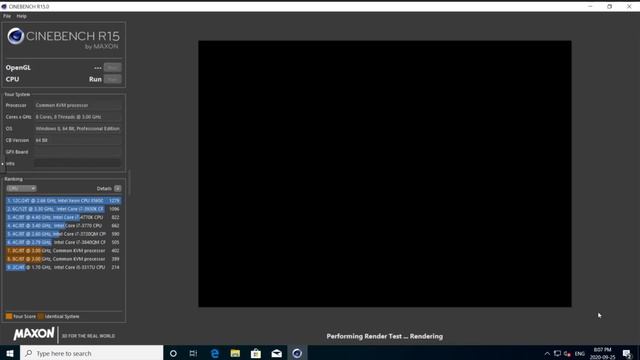
Task: Click the Your Score orange swatch
Action: point(9,316)
